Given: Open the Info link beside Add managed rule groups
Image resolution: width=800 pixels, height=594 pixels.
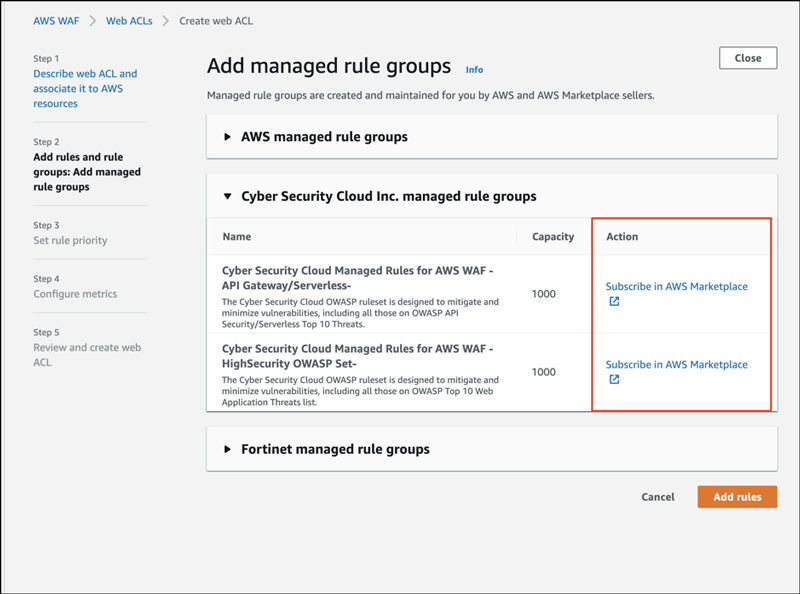Looking at the screenshot, I should click(474, 69).
